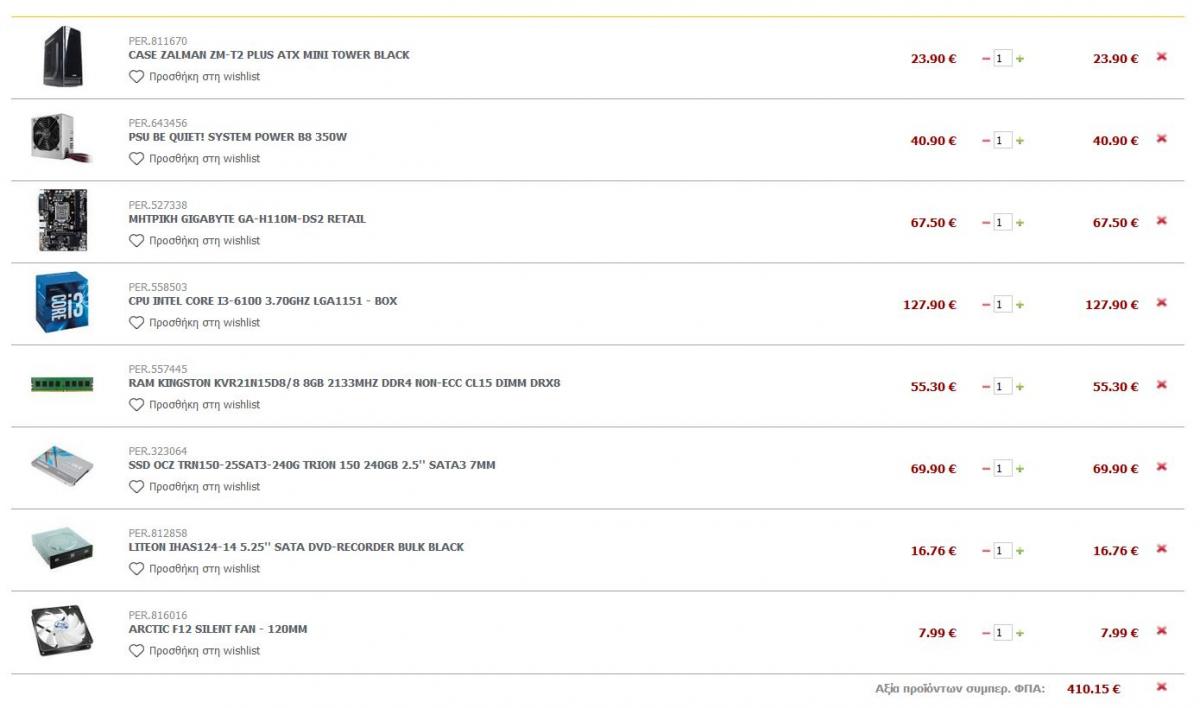1200x708 pixels.
Task: Decrease quantity of the Be Quiet PSU
Action: point(986,141)
